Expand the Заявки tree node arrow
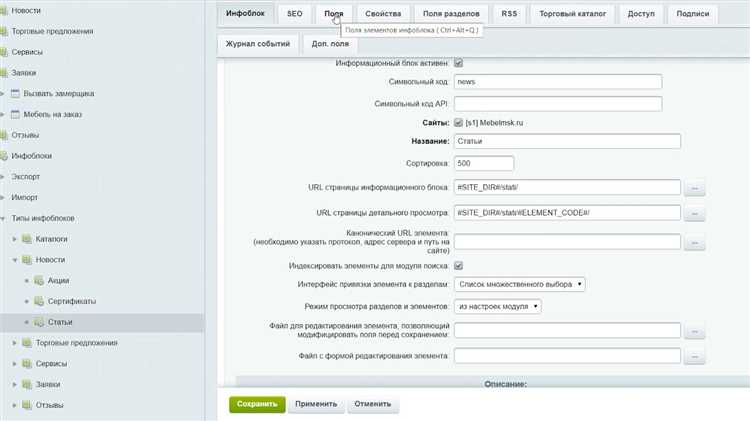 14,384
